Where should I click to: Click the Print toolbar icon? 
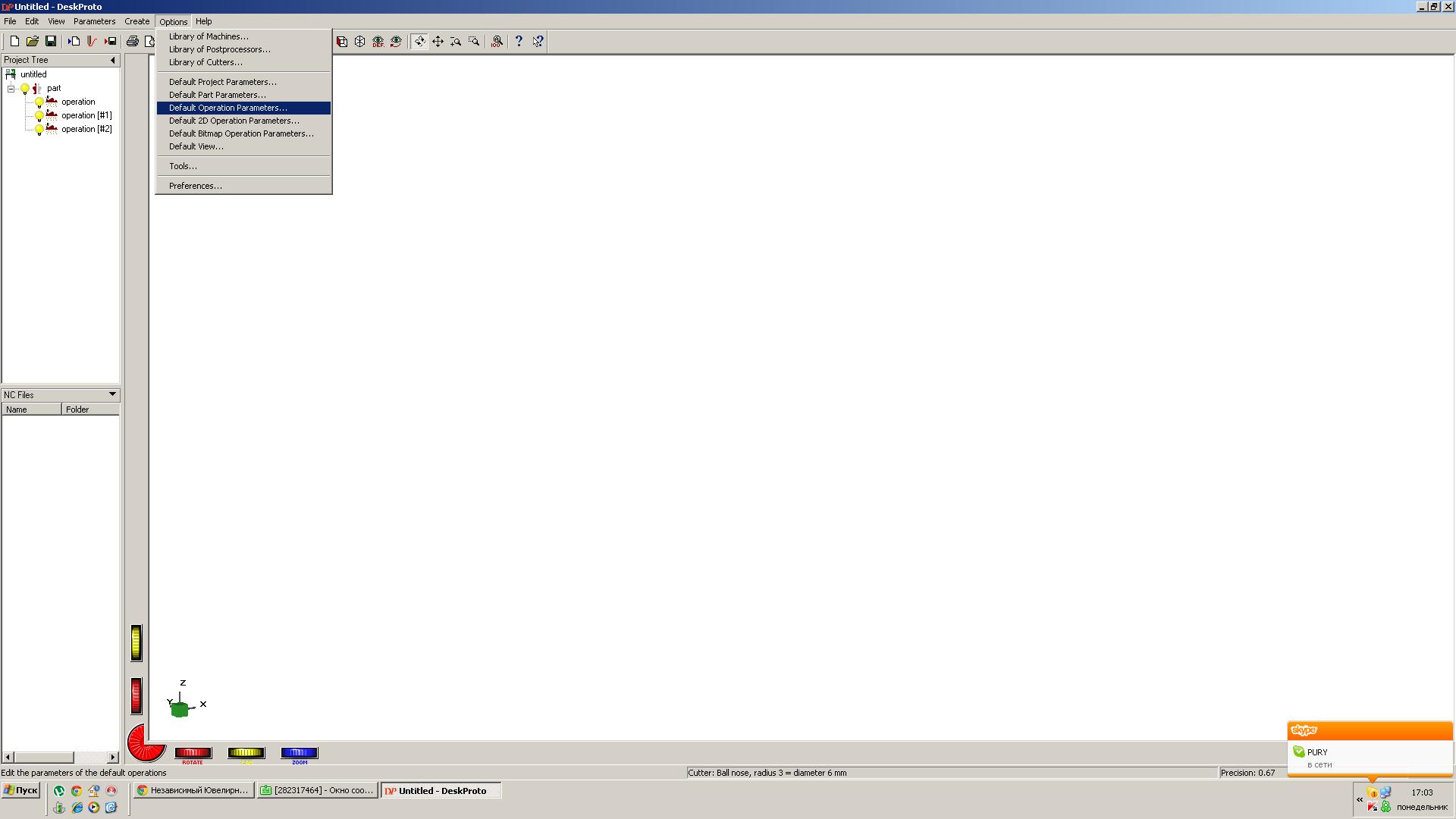click(133, 41)
